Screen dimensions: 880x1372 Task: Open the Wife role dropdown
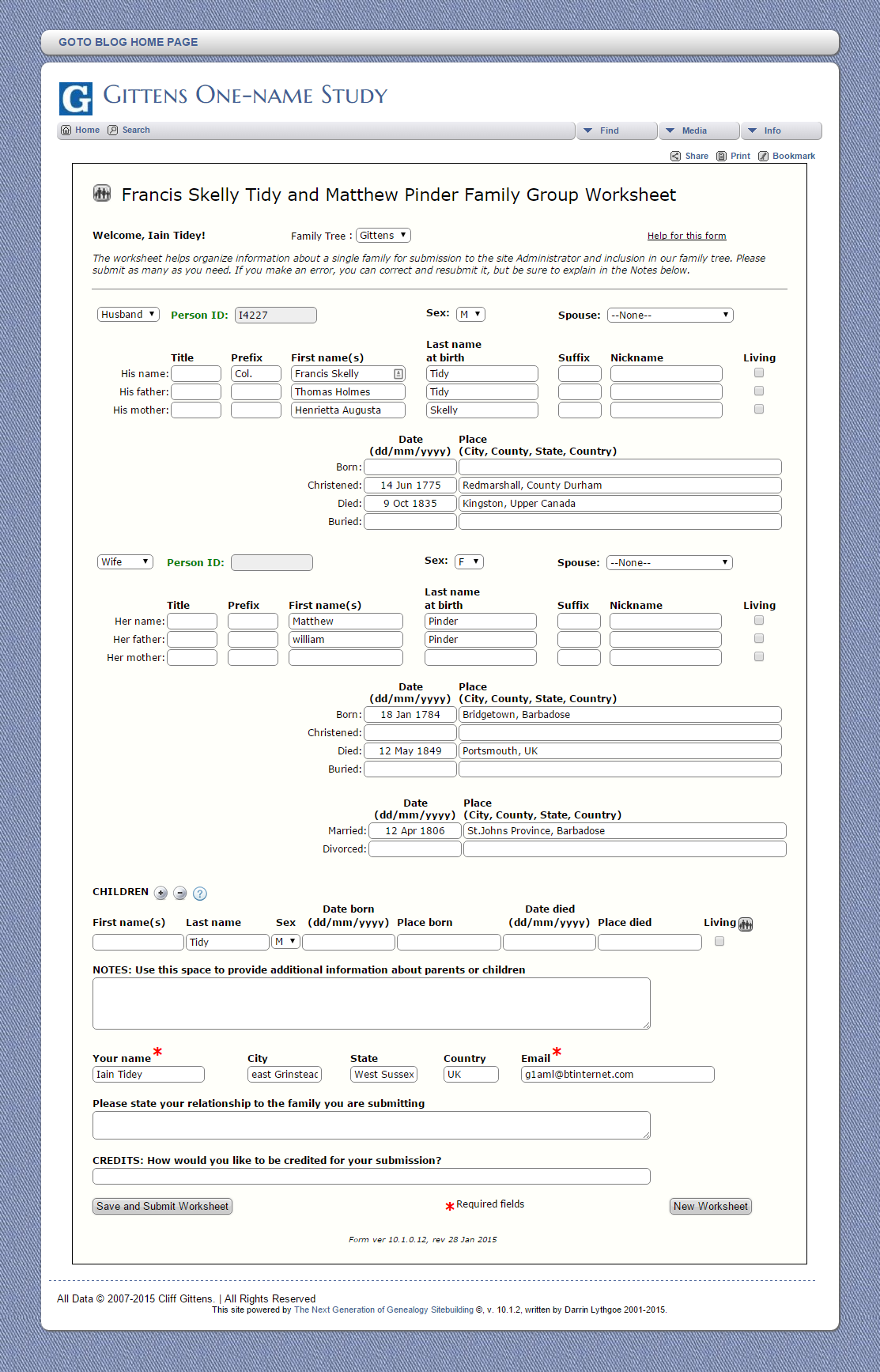pos(125,562)
